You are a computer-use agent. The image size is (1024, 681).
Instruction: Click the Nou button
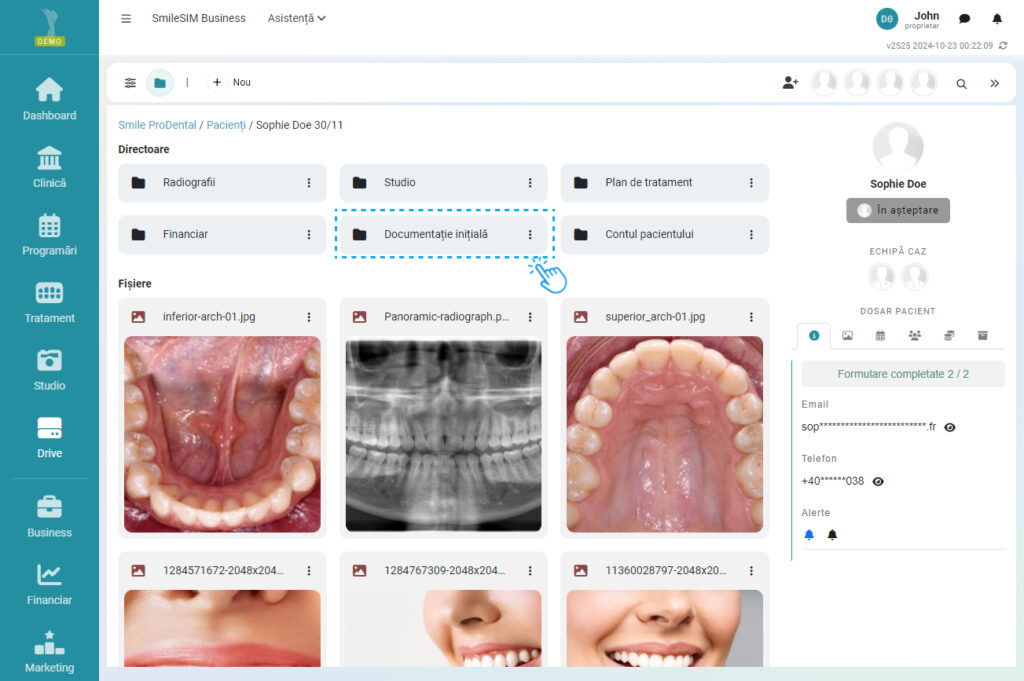[x=231, y=83]
